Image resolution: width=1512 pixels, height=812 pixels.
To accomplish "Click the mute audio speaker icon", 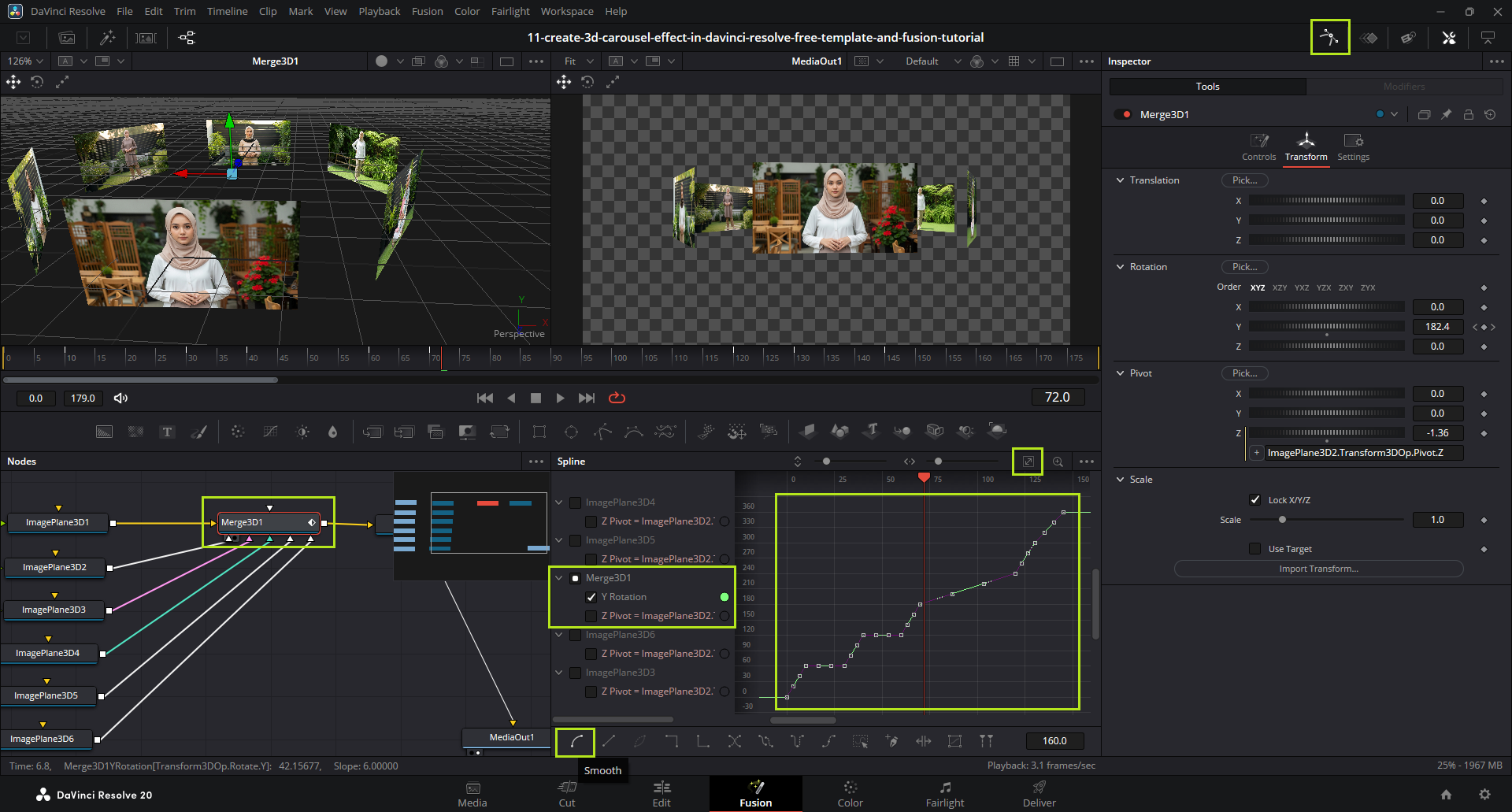I will pos(120,398).
